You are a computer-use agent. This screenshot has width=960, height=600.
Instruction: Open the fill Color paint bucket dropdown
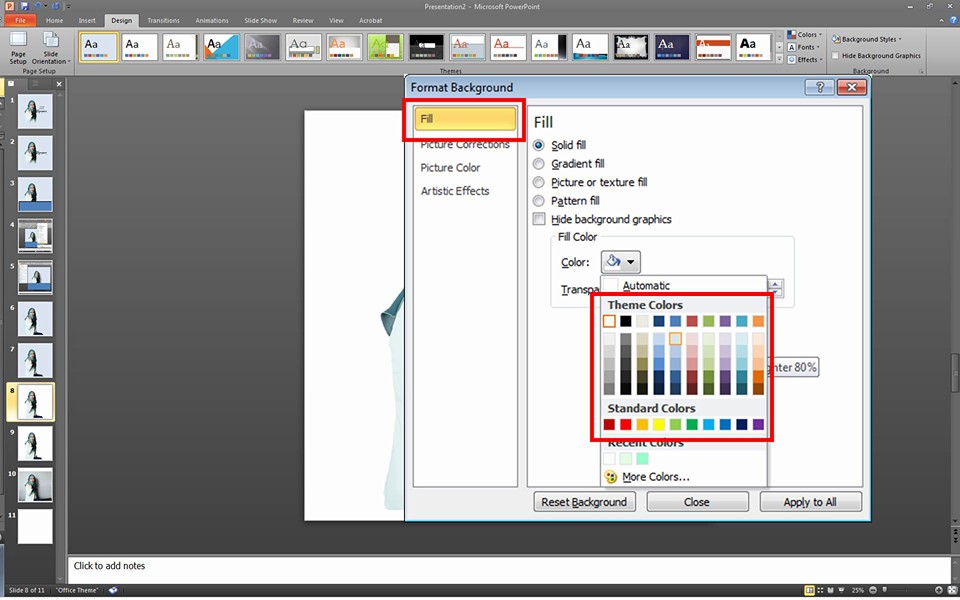pos(621,262)
